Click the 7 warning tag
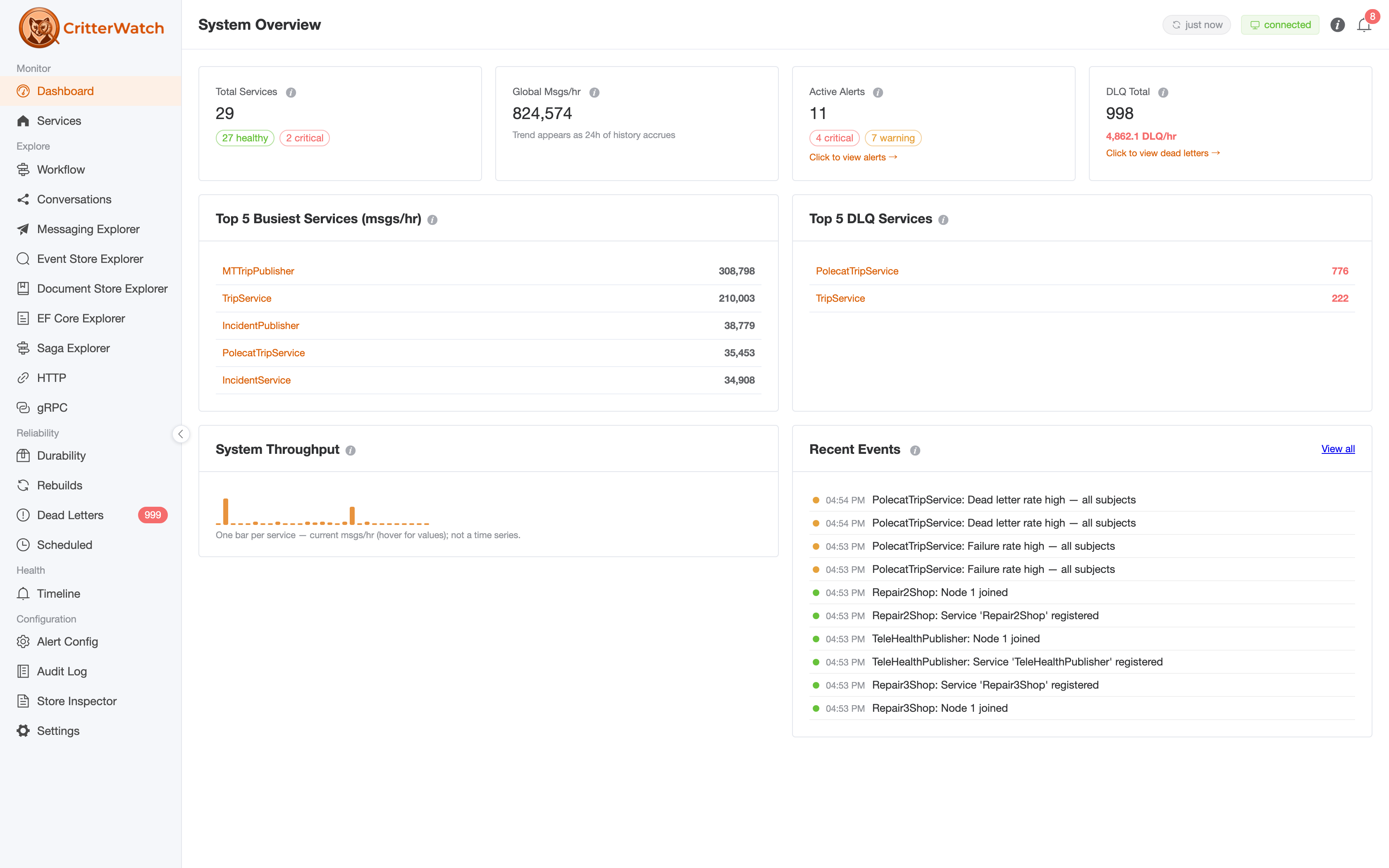This screenshot has height=868, width=1389. tap(893, 138)
